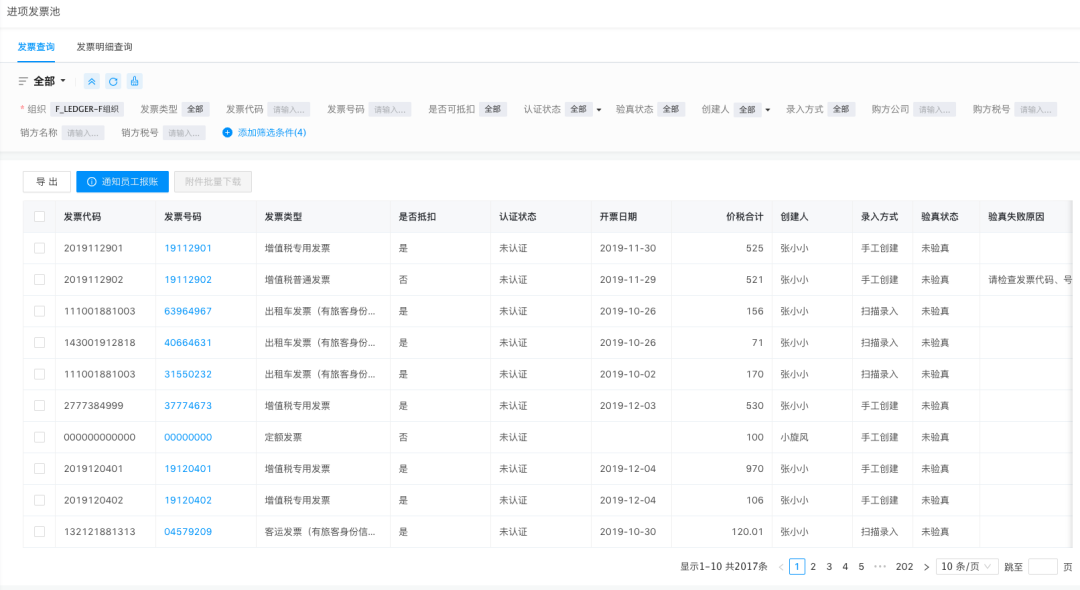This screenshot has width=1080, height=590.
Task: Switch to the 发票明细查询 tab
Action: 104,47
